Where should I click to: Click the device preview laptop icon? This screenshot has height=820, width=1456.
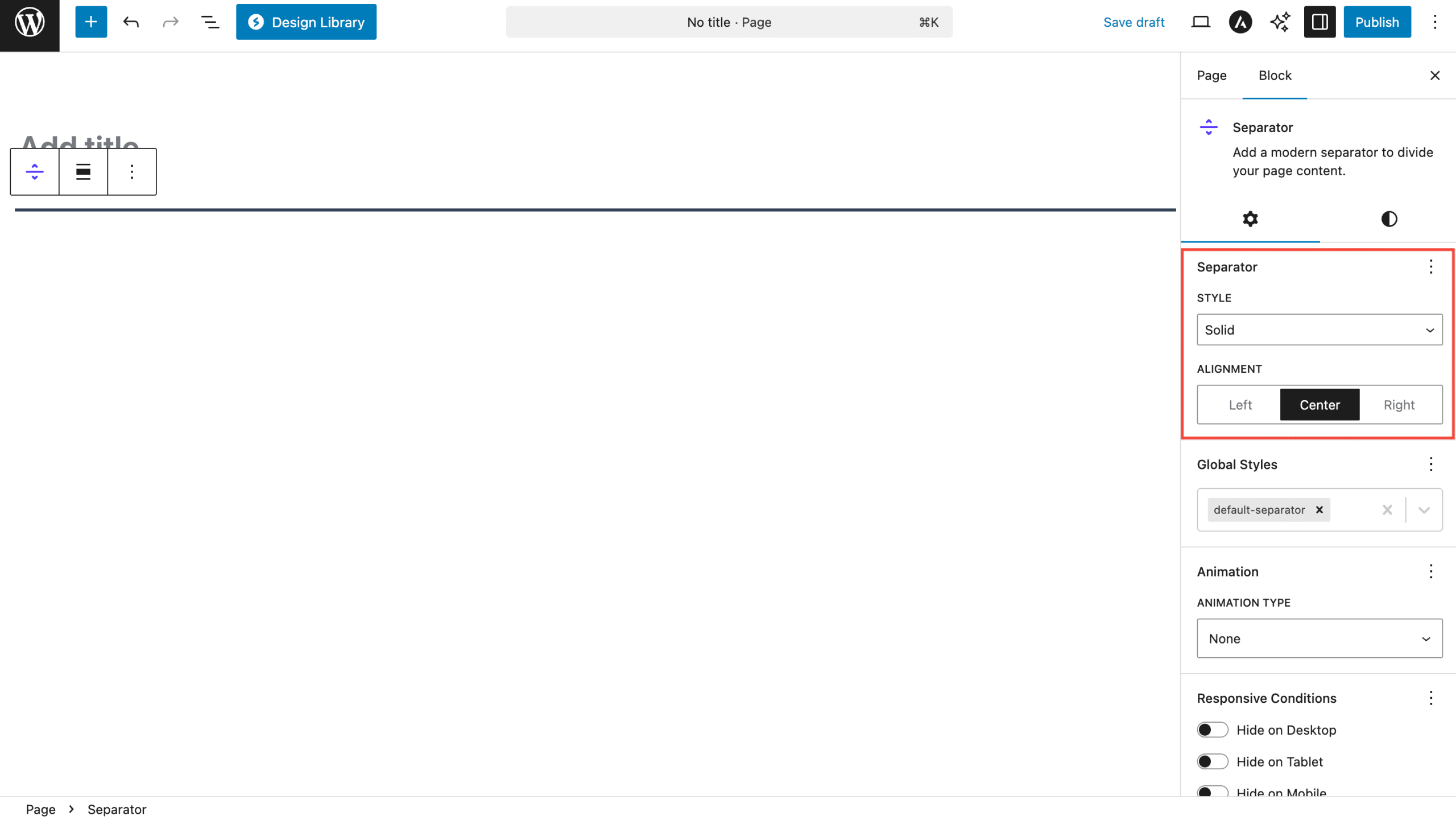[x=1200, y=22]
